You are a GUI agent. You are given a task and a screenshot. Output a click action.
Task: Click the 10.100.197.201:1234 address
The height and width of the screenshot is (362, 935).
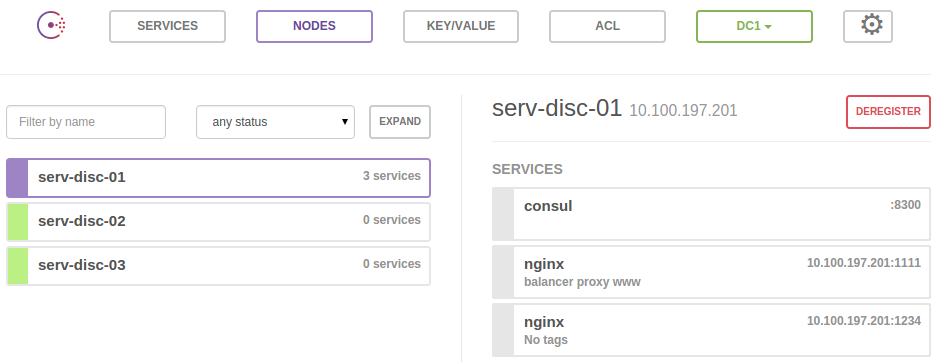(x=864, y=321)
